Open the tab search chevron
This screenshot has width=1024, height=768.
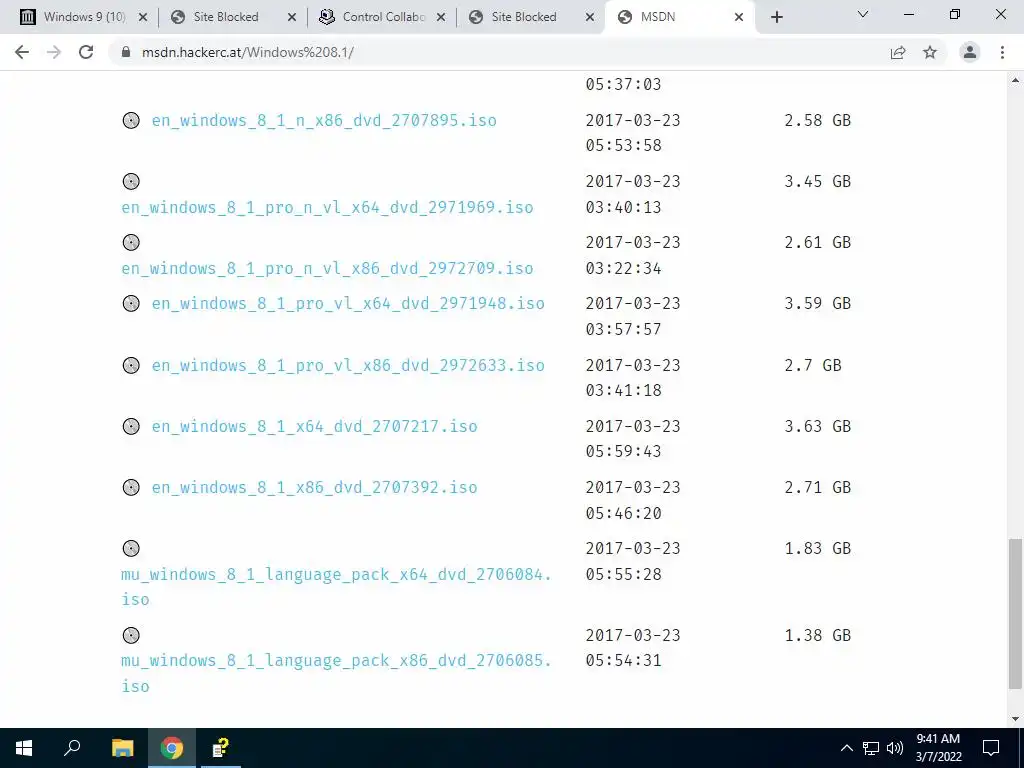coord(863,14)
